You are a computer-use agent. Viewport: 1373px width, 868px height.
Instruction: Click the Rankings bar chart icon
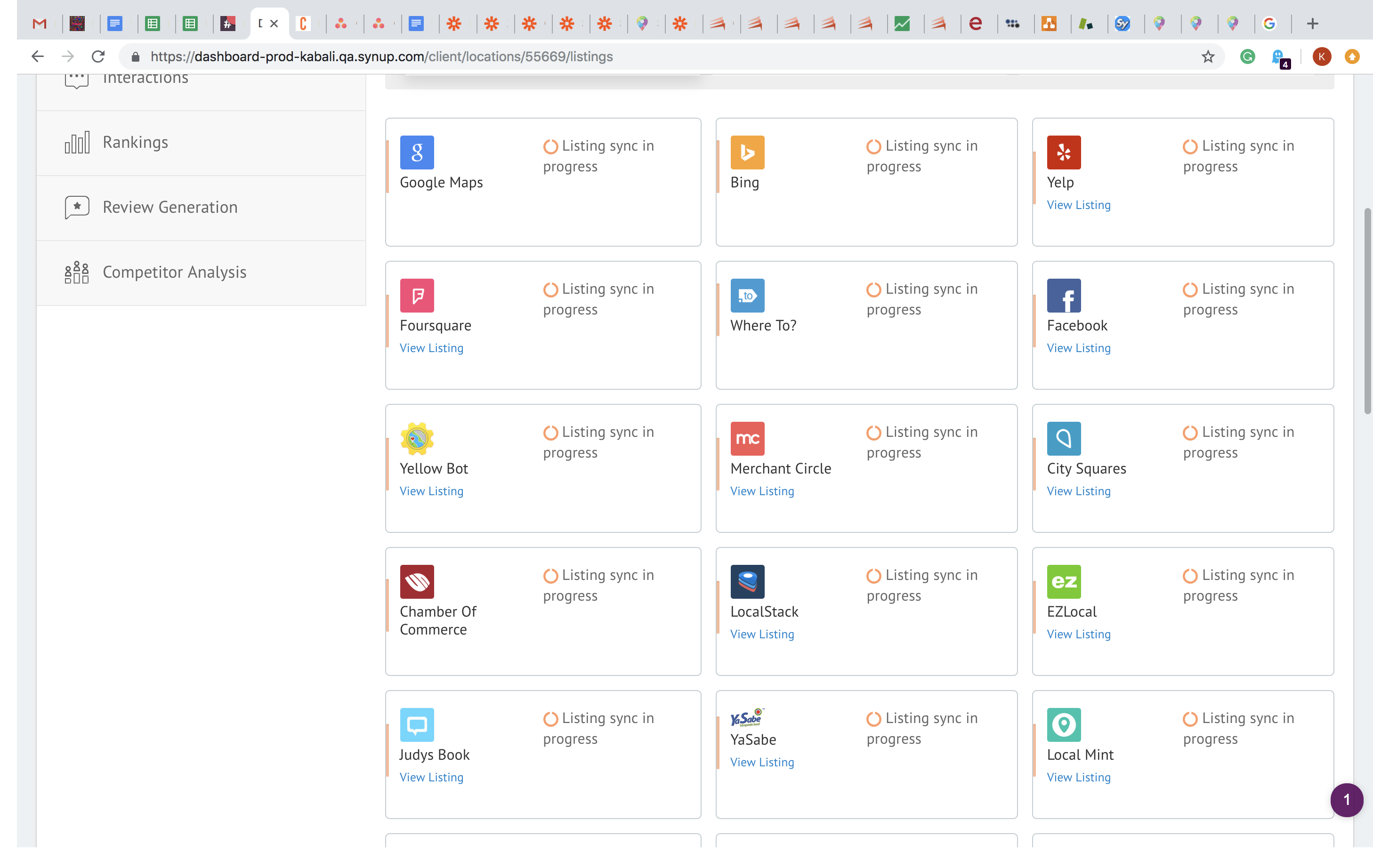point(77,143)
